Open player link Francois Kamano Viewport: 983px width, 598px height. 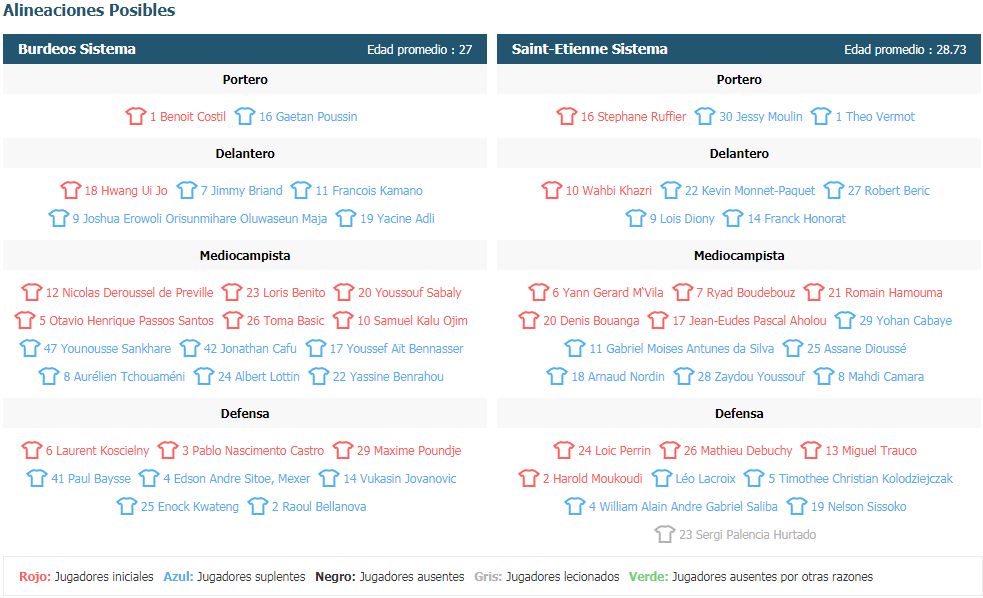[x=369, y=191]
